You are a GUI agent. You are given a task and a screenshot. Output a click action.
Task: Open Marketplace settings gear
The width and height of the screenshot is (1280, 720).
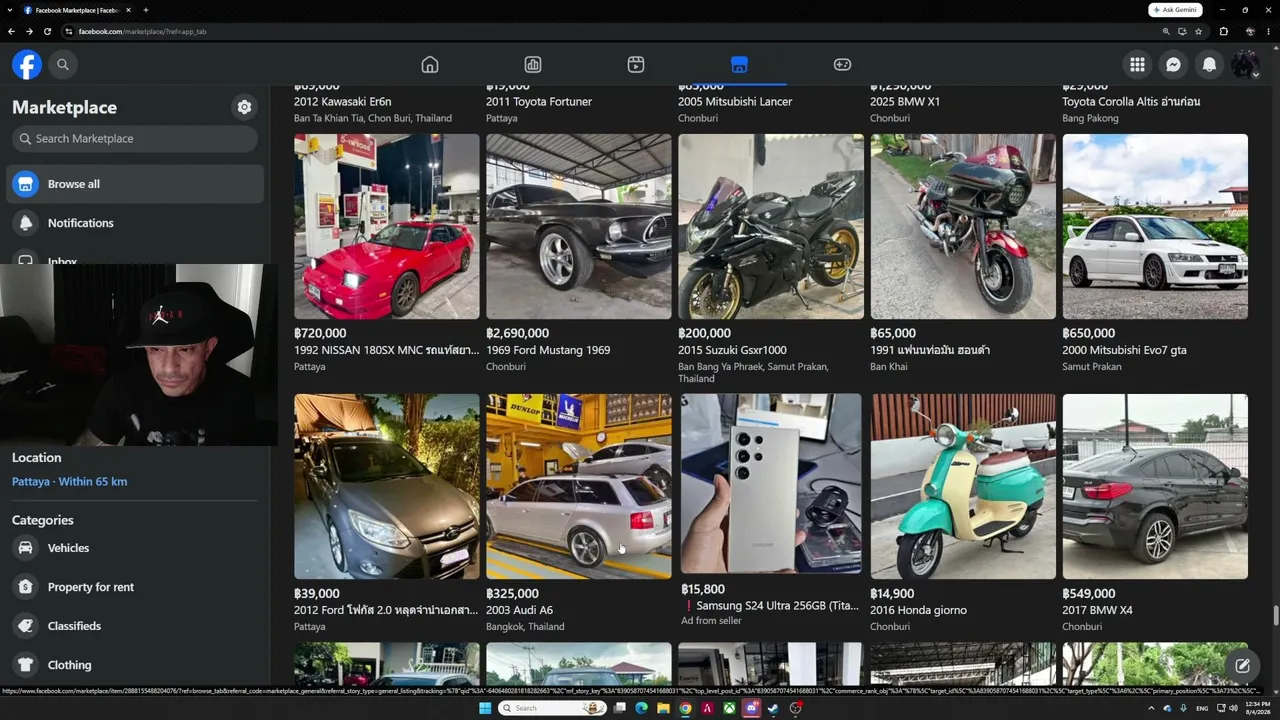coord(244,107)
